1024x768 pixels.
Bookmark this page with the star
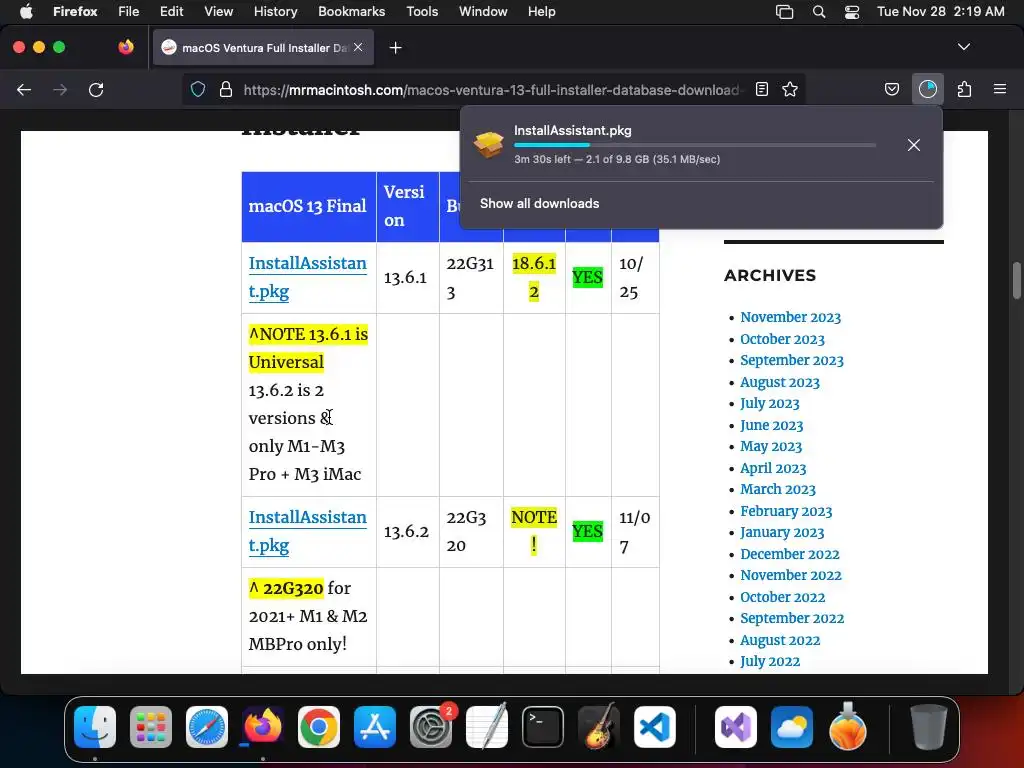(790, 89)
